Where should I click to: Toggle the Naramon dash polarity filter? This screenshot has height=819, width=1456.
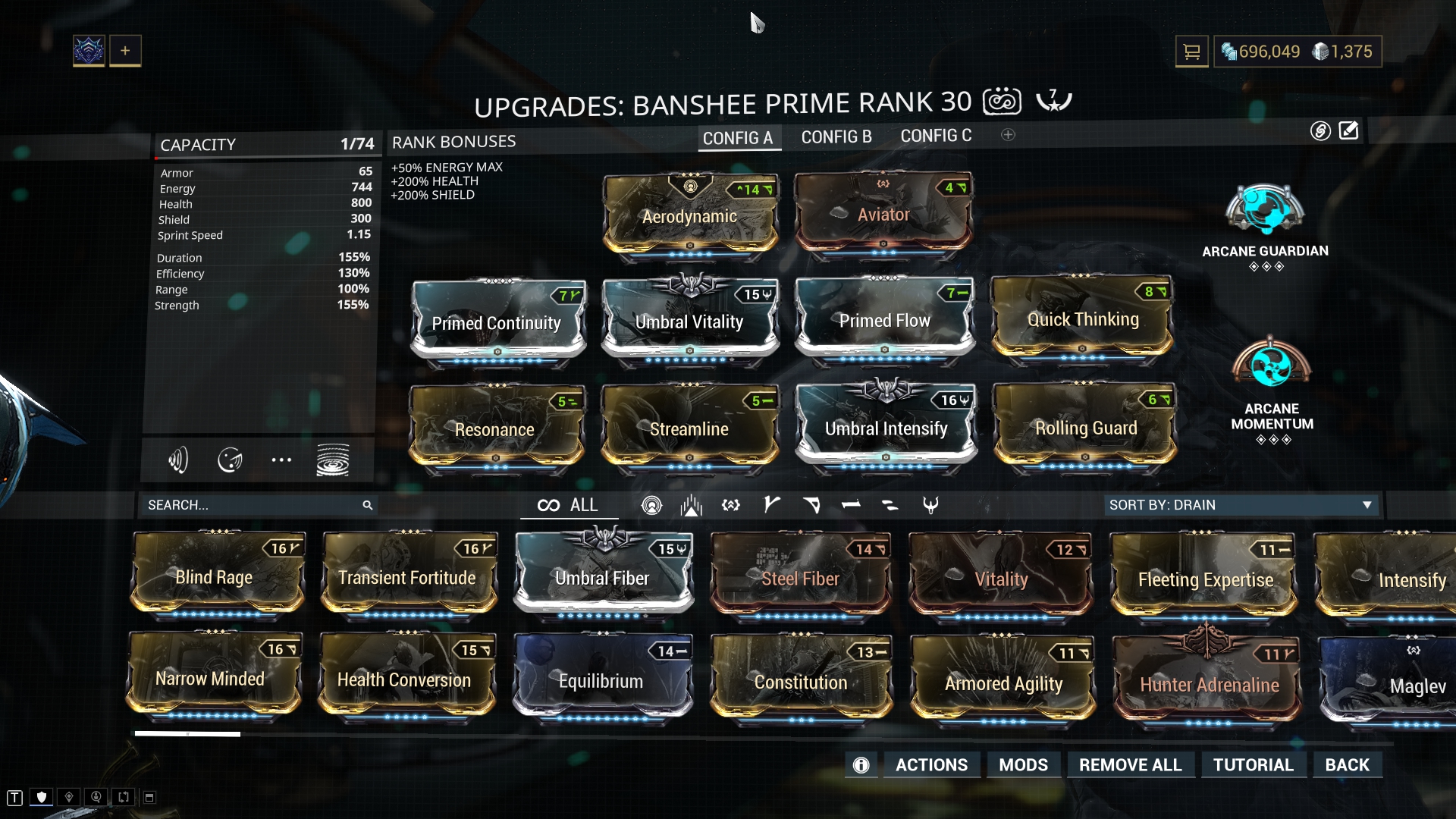coord(851,505)
